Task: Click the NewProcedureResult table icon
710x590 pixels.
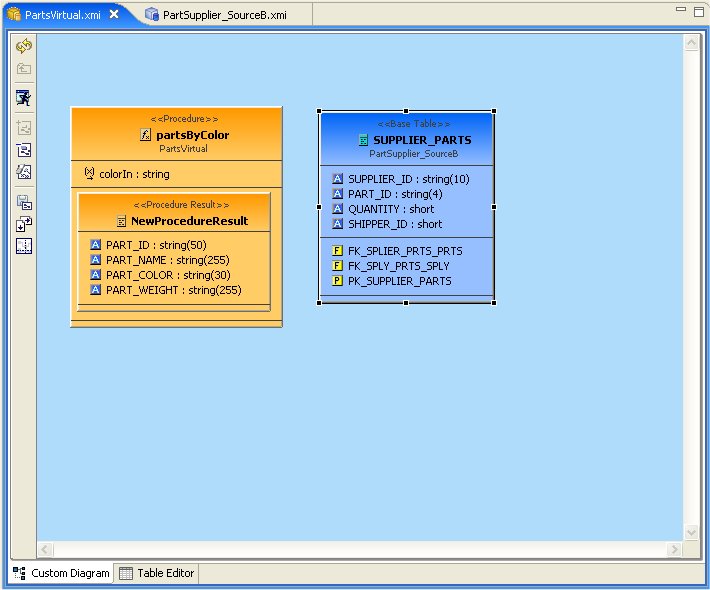Action: click(x=121, y=221)
